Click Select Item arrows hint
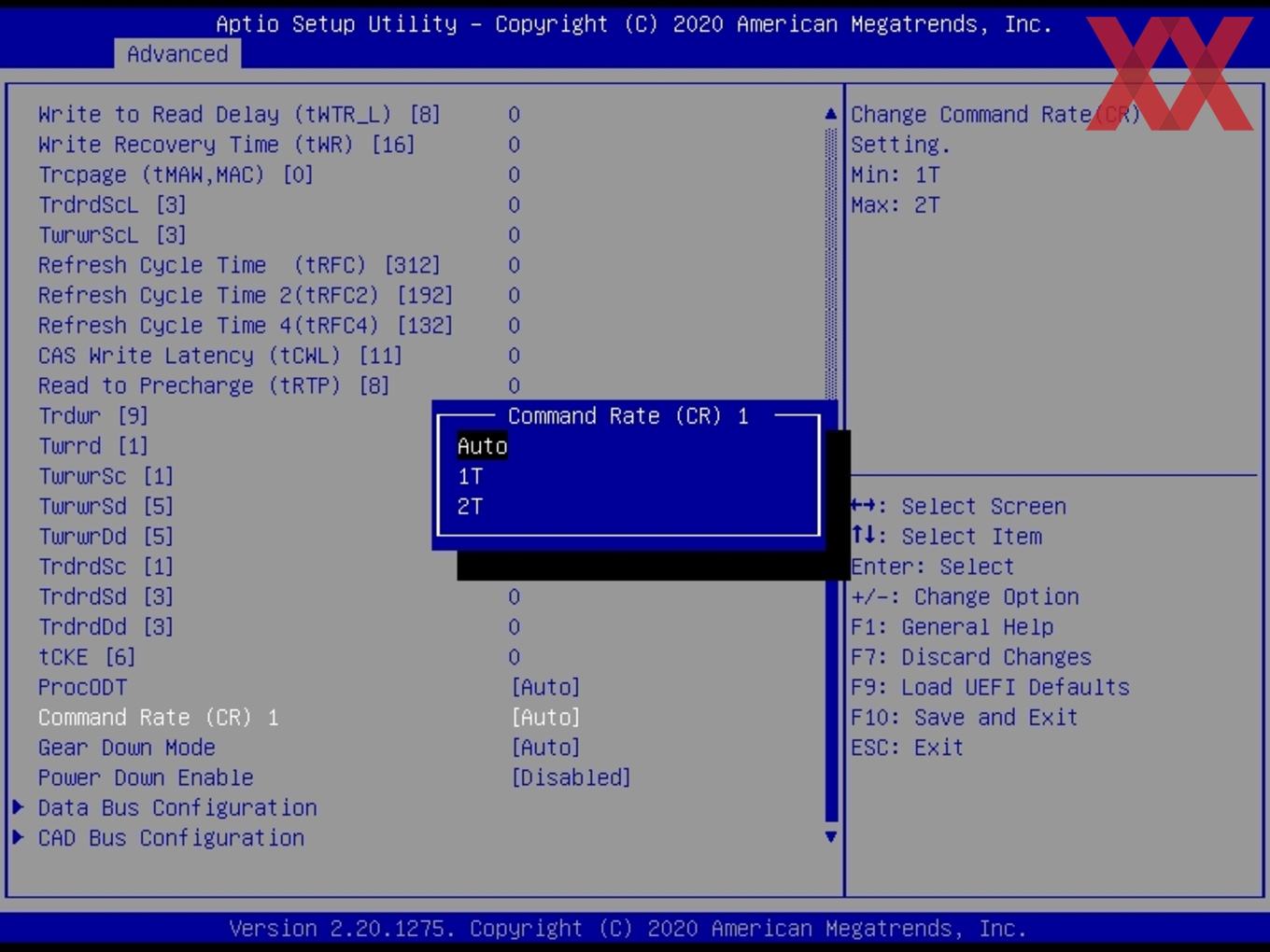The height and width of the screenshot is (952, 1270). tap(946, 537)
